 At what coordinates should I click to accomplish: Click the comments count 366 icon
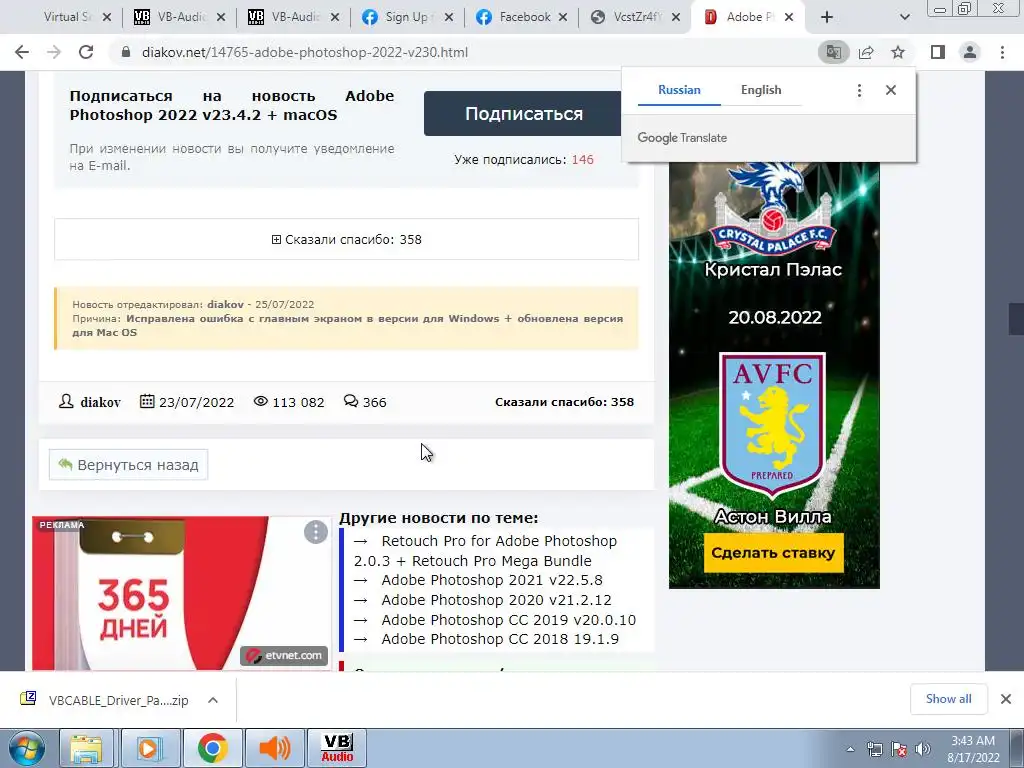tap(351, 401)
